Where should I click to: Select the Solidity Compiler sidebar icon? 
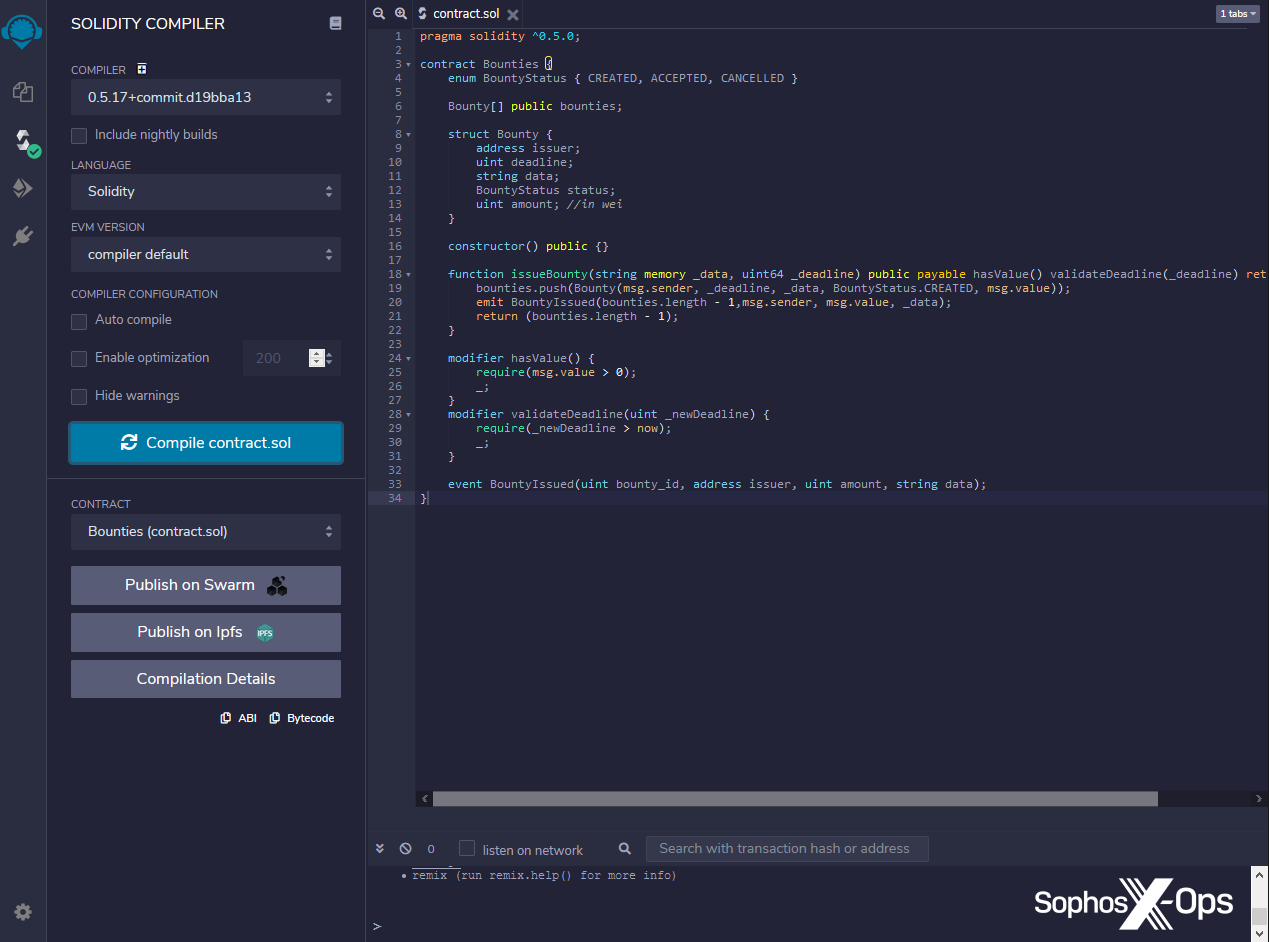click(23, 141)
